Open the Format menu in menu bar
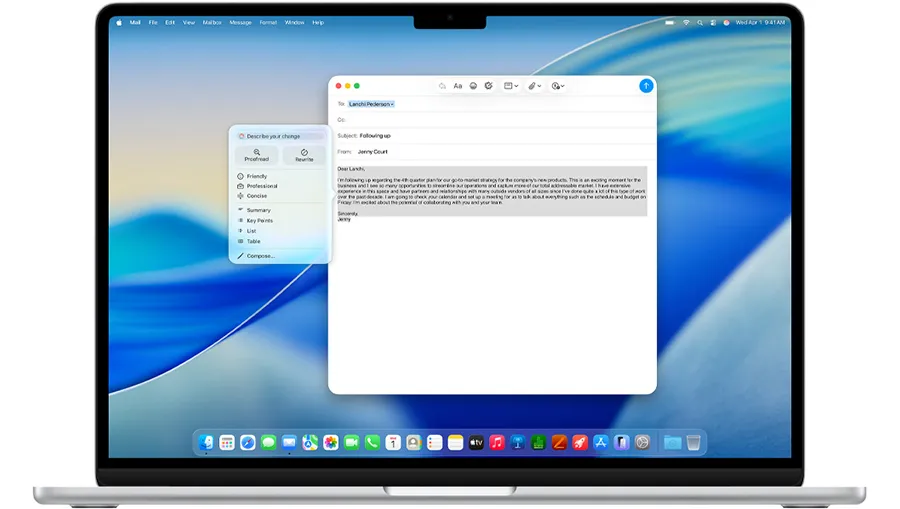Screen dimensions: 900x509 268,22
